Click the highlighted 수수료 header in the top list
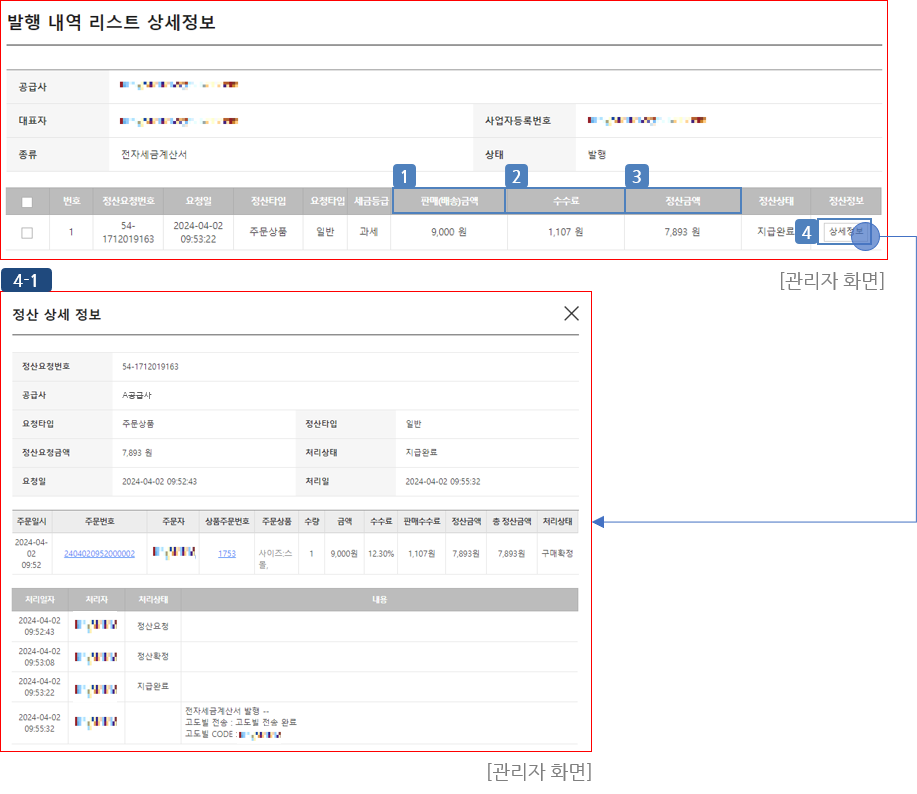 [x=566, y=201]
